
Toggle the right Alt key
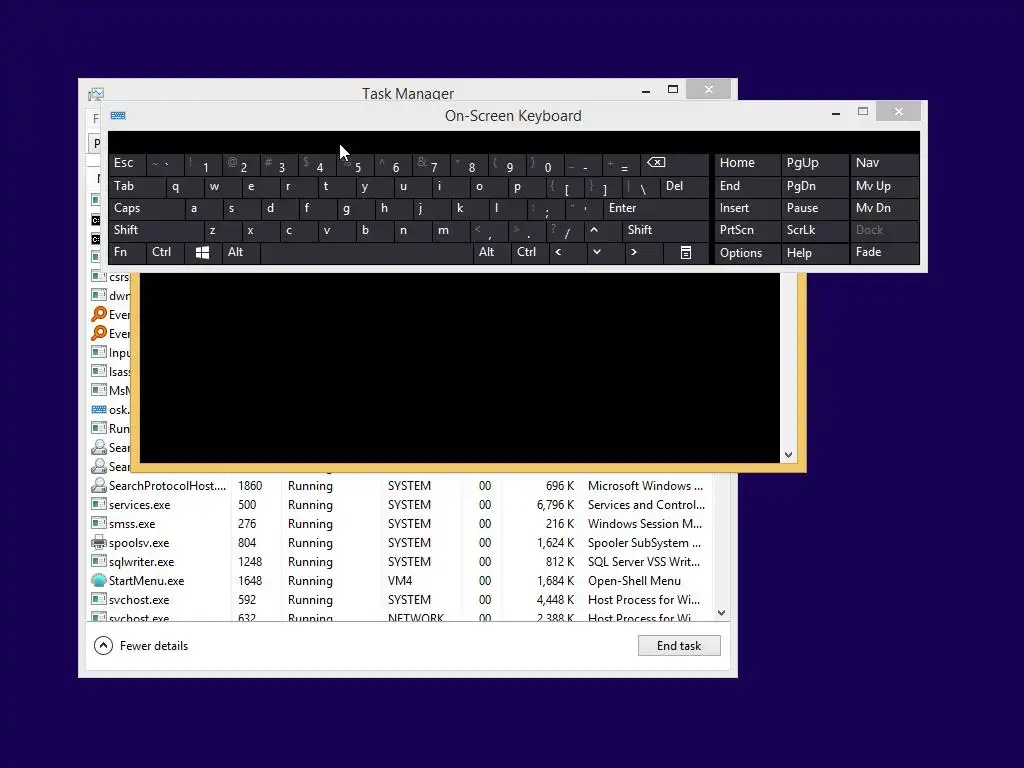coord(492,252)
